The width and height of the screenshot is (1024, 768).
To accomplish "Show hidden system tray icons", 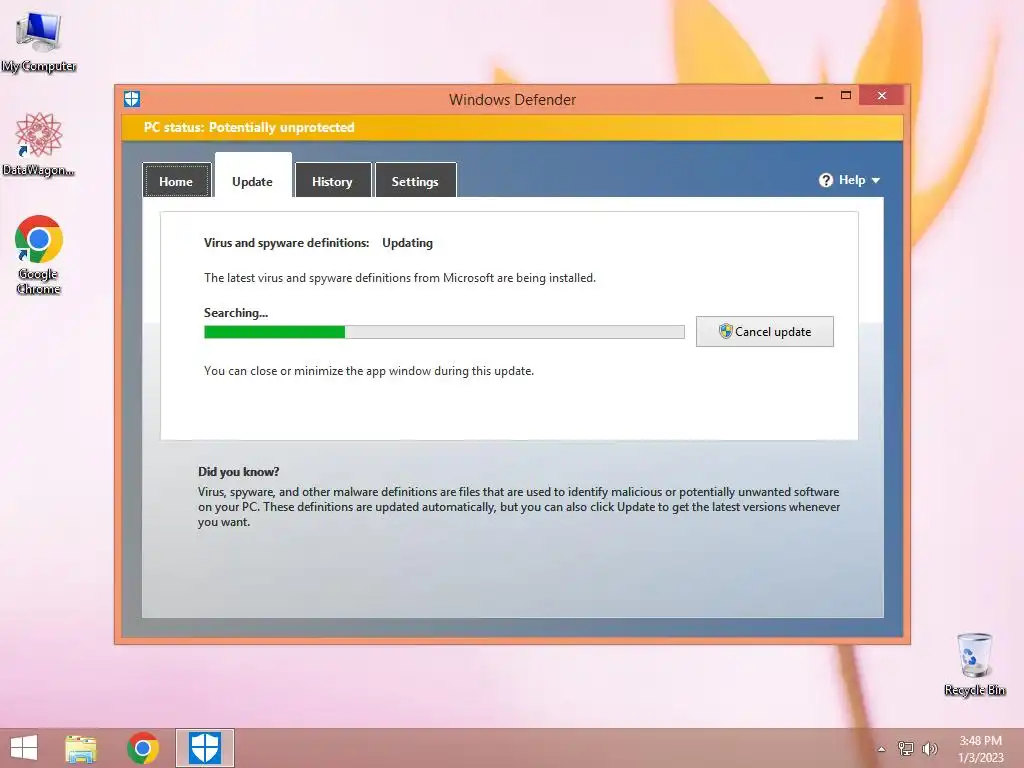I will [882, 749].
